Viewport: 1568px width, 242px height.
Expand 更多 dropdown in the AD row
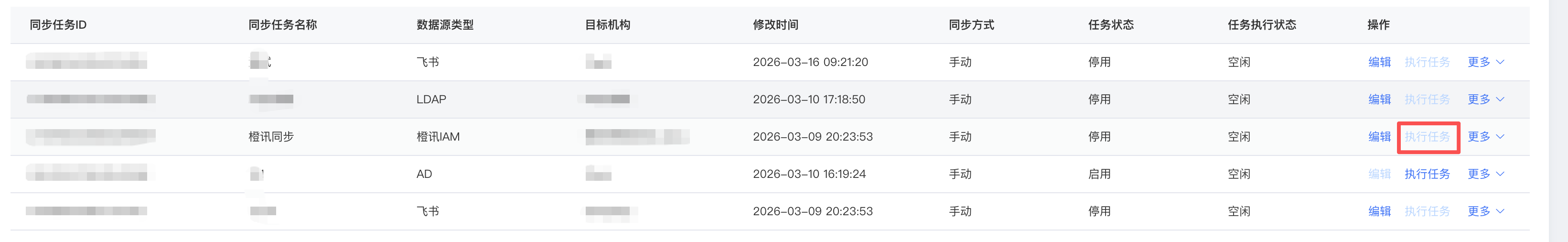click(x=1485, y=174)
